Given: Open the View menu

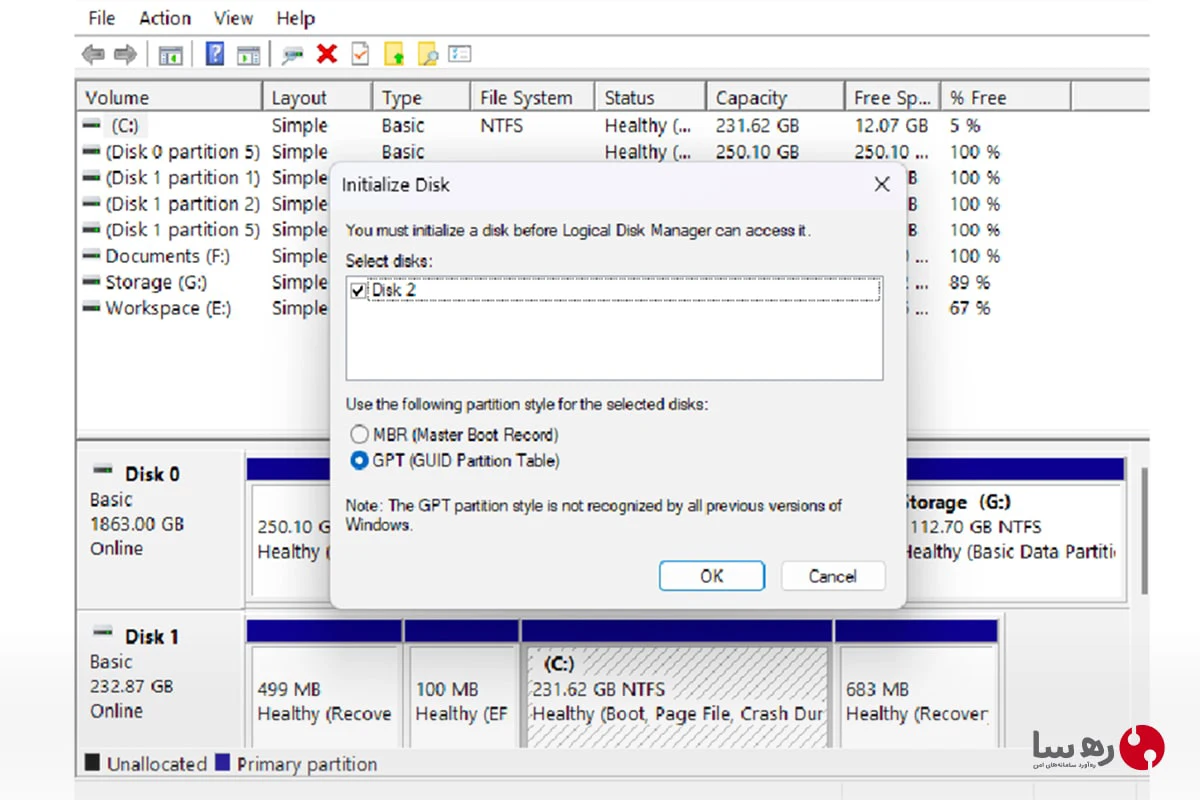Looking at the screenshot, I should click(233, 18).
